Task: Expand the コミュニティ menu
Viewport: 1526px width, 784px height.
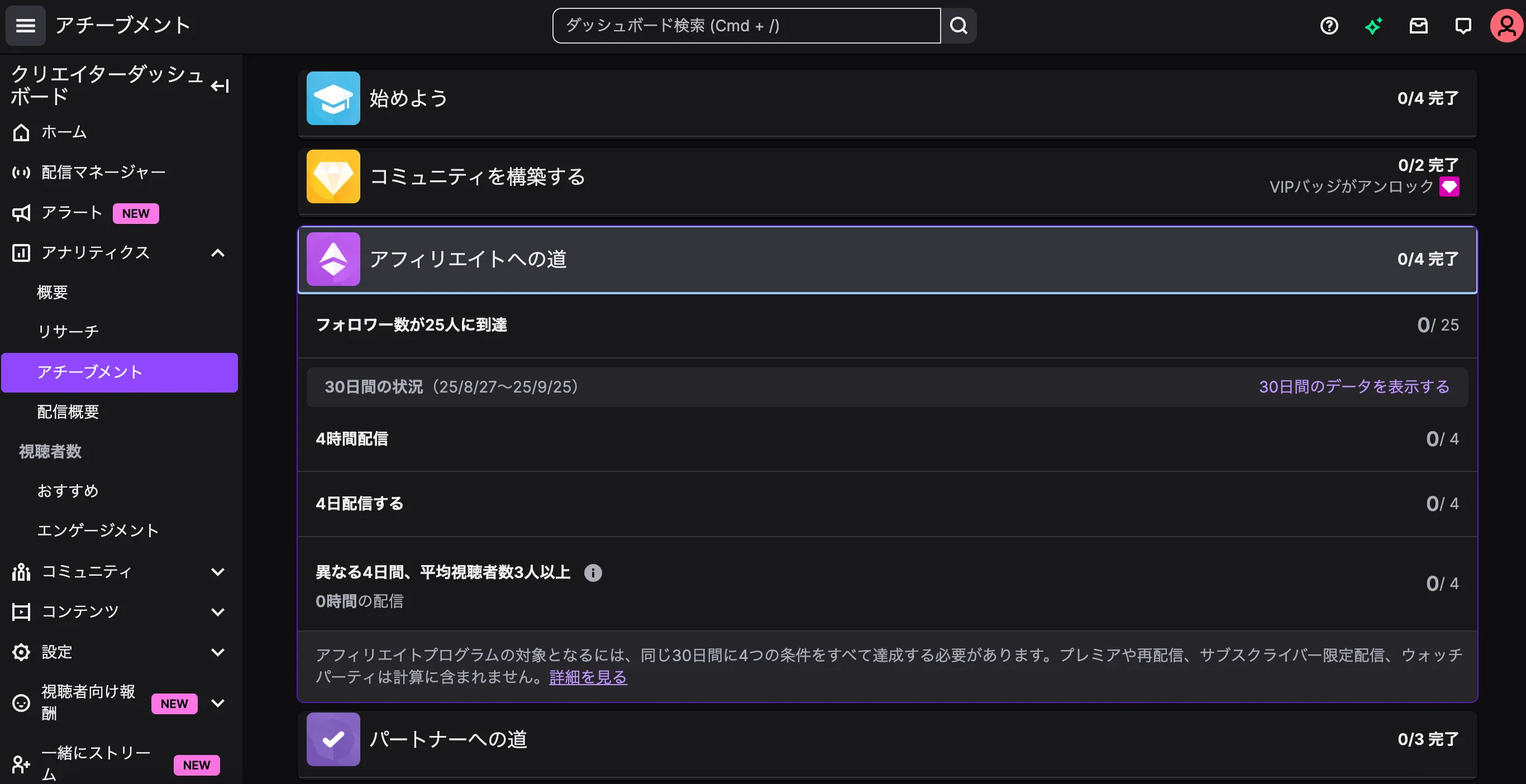Action: tap(217, 571)
